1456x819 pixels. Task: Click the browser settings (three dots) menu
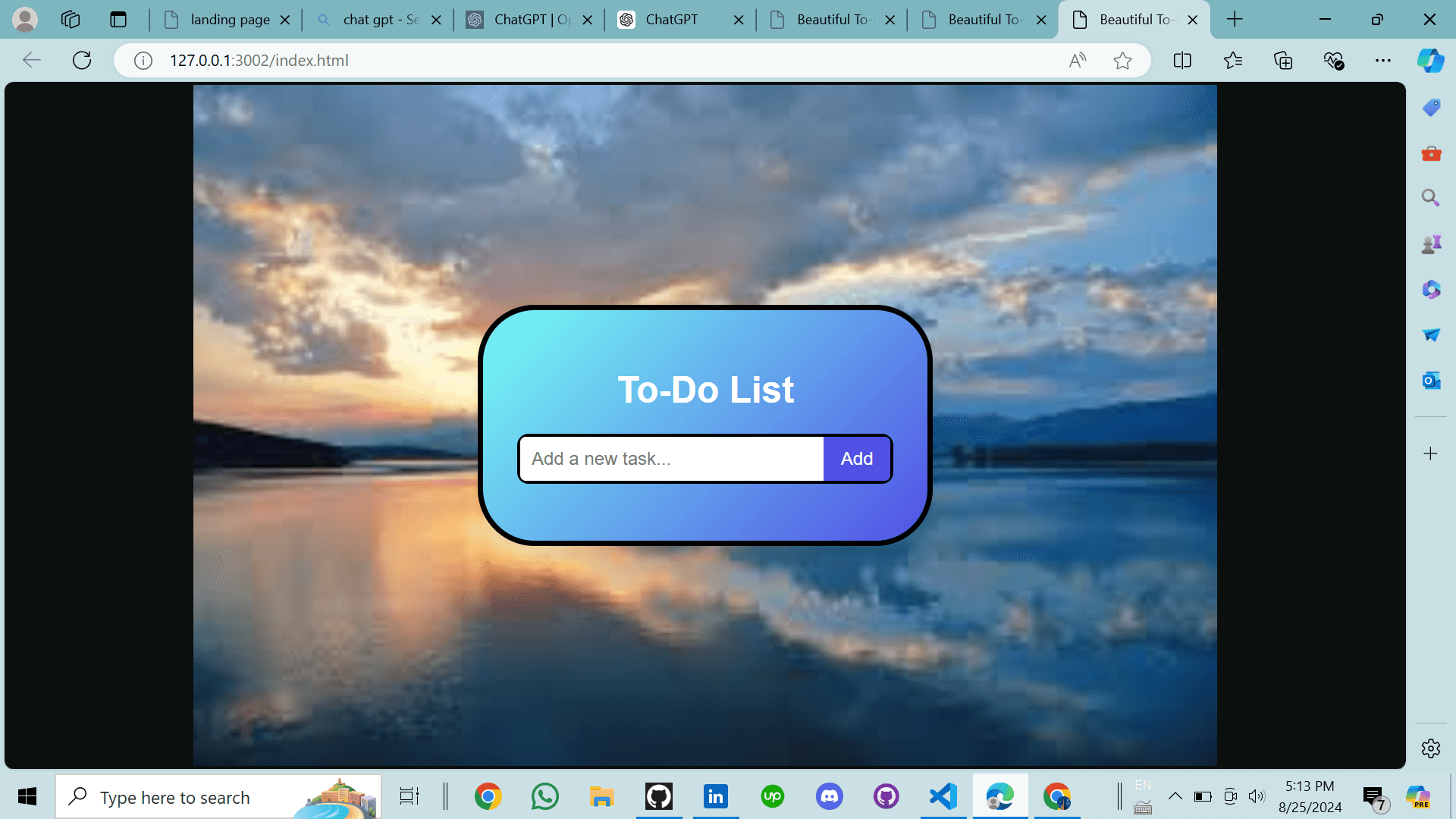[x=1383, y=60]
